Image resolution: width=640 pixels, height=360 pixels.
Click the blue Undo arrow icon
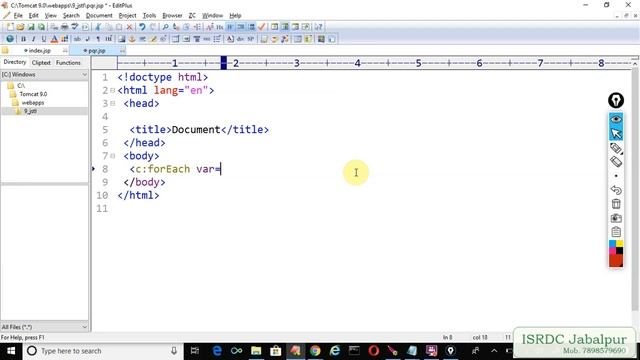click(142, 27)
